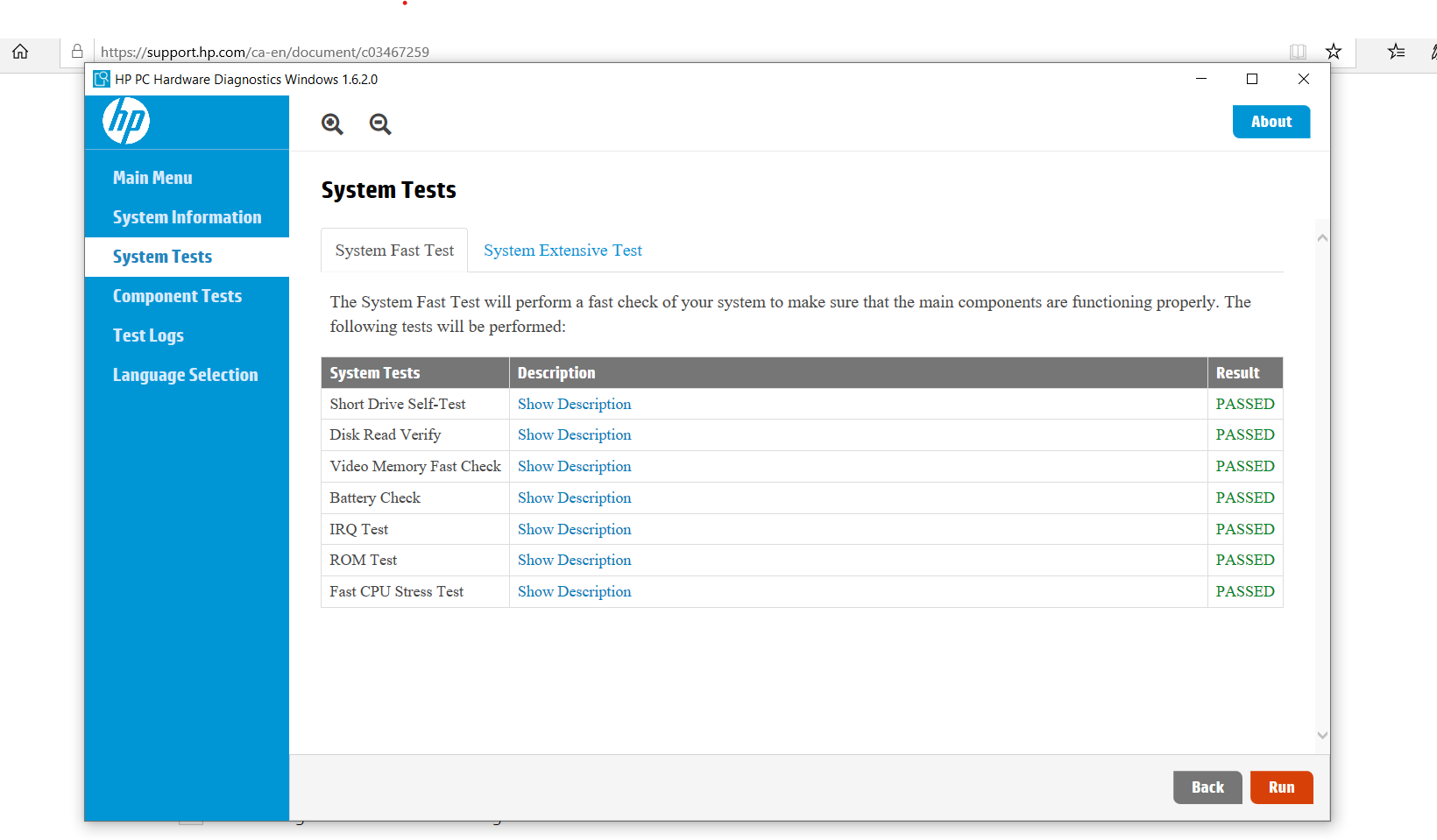
Task: Open the About dialog
Action: (x=1271, y=122)
